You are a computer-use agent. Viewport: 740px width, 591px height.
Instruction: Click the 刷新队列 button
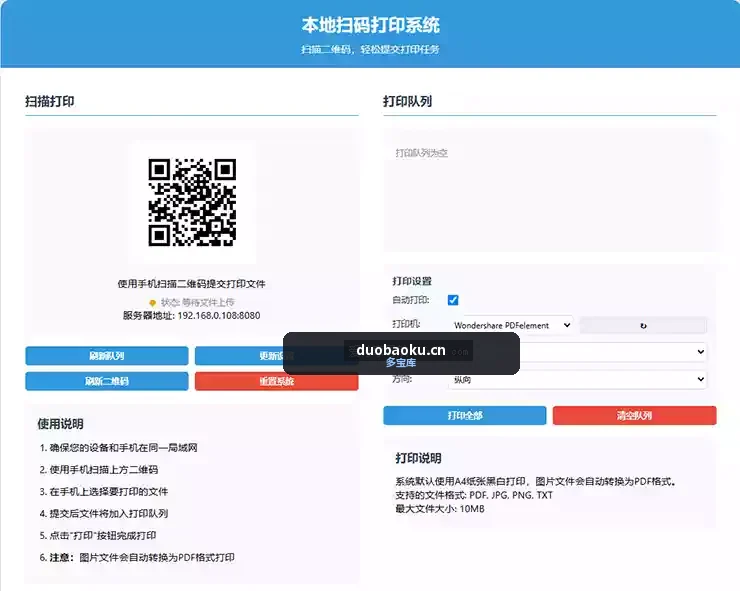tap(107, 355)
